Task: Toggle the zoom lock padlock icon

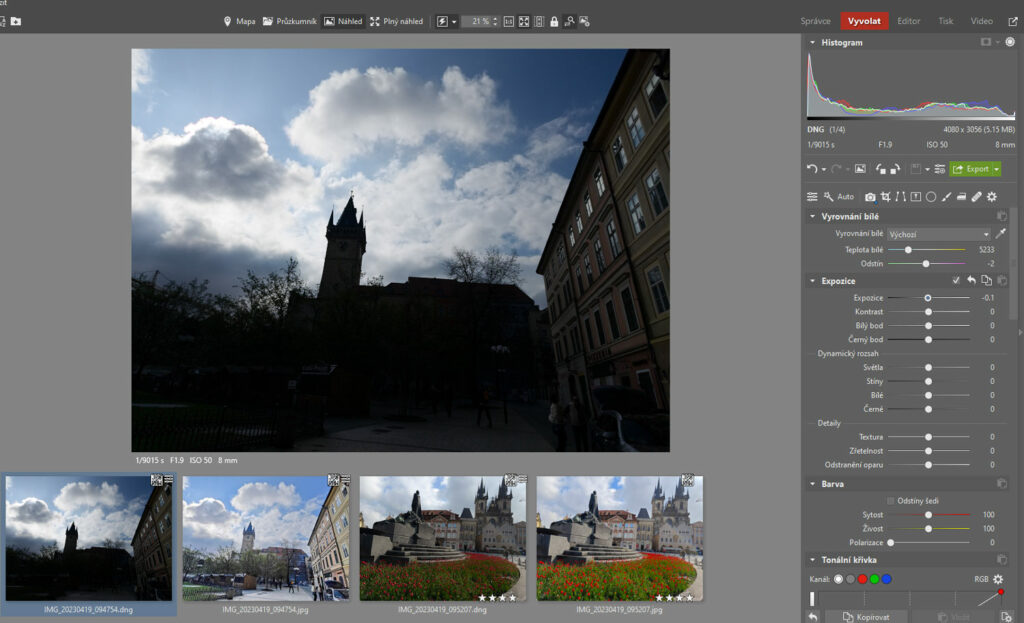Action: [554, 21]
